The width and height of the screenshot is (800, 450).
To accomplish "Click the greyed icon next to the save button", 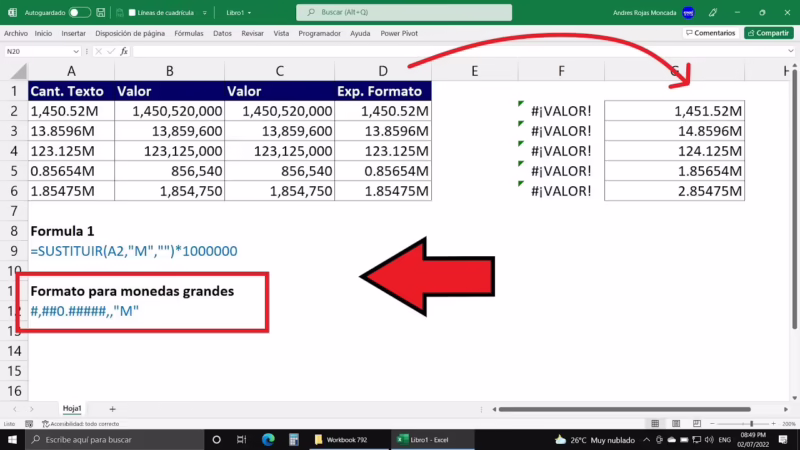I will pos(119,12).
